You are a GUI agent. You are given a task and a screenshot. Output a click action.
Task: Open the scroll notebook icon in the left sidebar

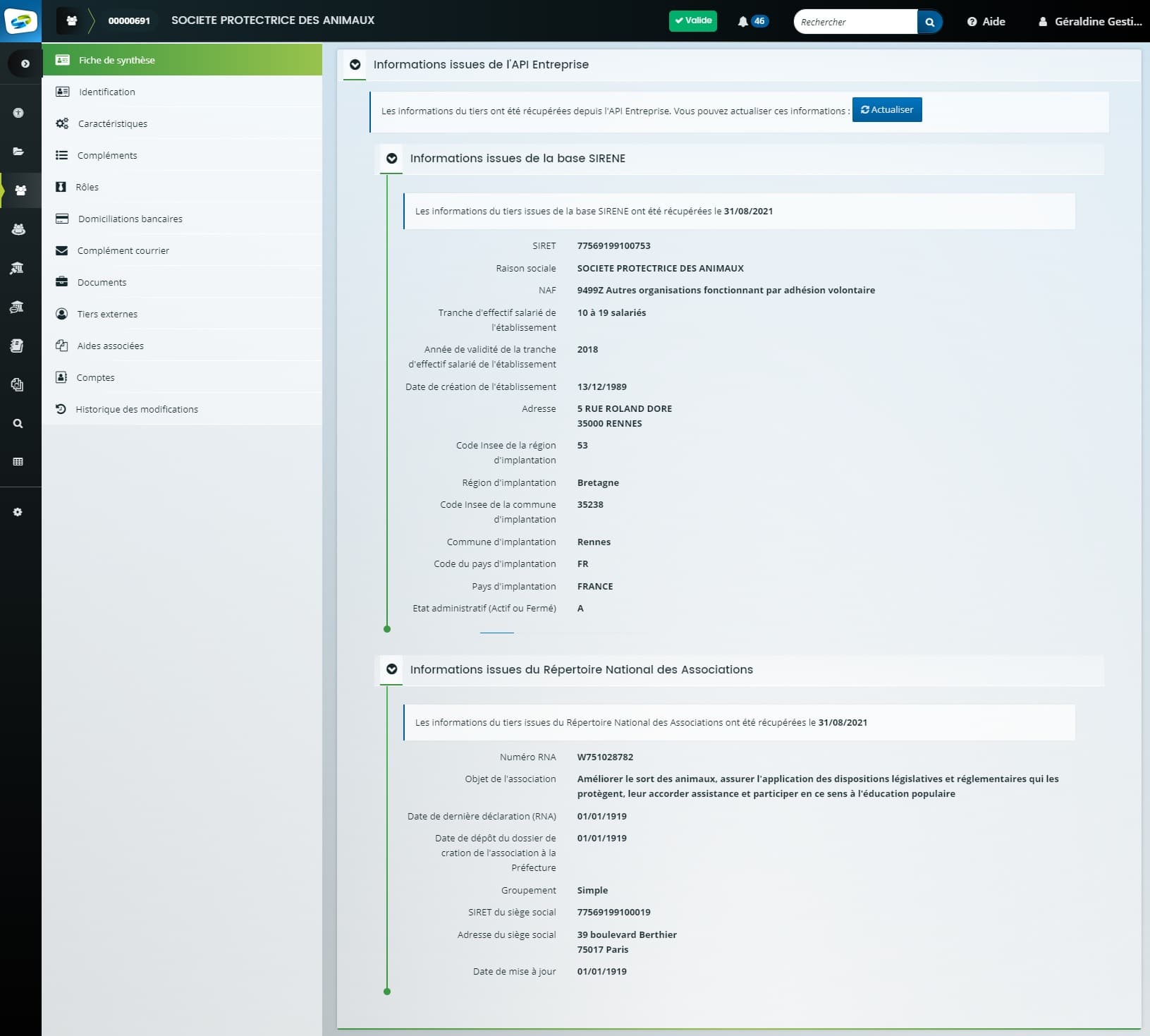pyautogui.click(x=18, y=346)
